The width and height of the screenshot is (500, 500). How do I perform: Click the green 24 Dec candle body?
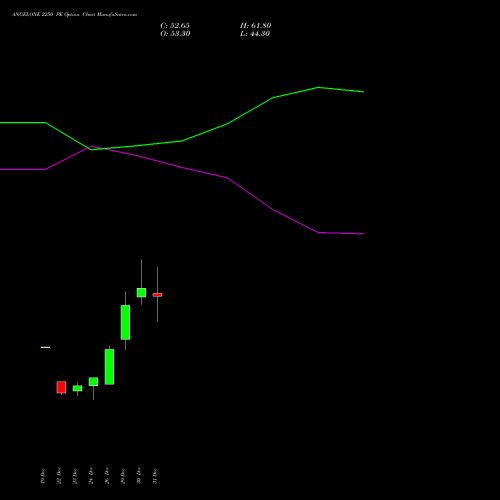(93, 382)
